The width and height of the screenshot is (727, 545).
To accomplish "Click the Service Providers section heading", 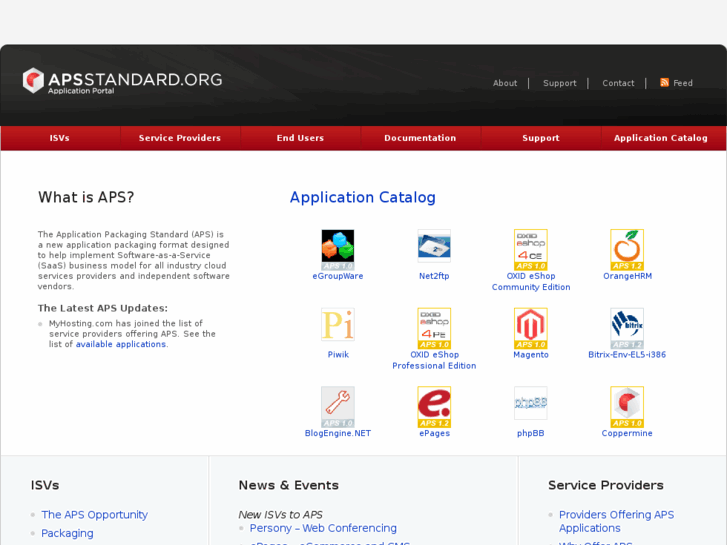I will 606,485.
